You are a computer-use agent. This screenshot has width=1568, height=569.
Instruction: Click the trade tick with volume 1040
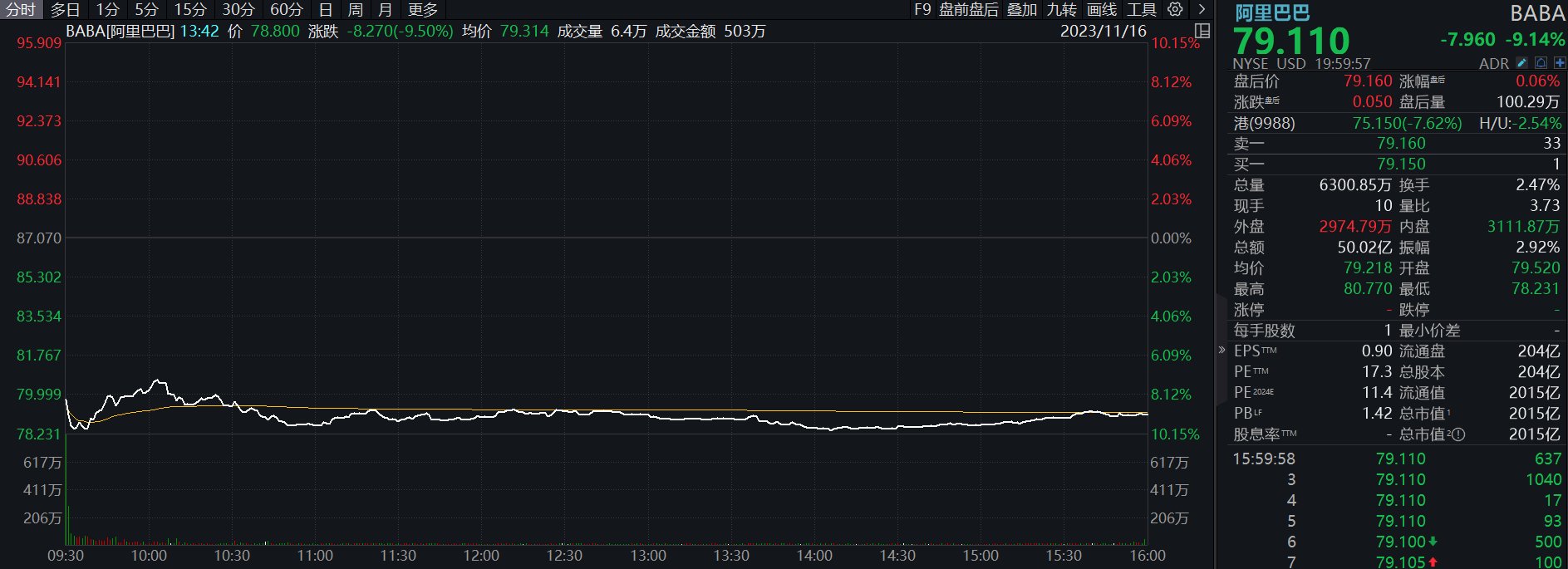[x=1397, y=480]
